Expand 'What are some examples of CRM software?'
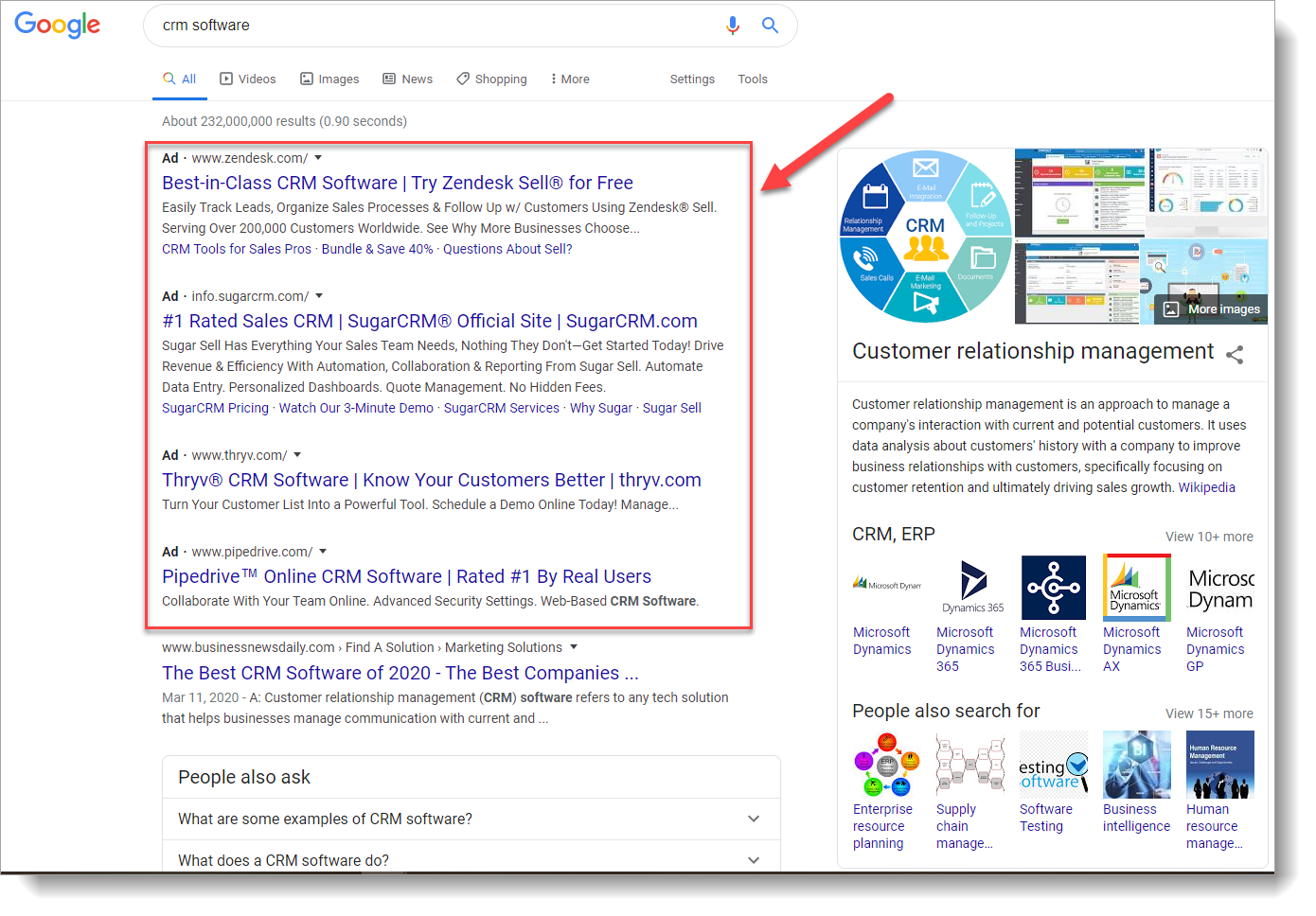The height and width of the screenshot is (916, 1316). coord(471,819)
